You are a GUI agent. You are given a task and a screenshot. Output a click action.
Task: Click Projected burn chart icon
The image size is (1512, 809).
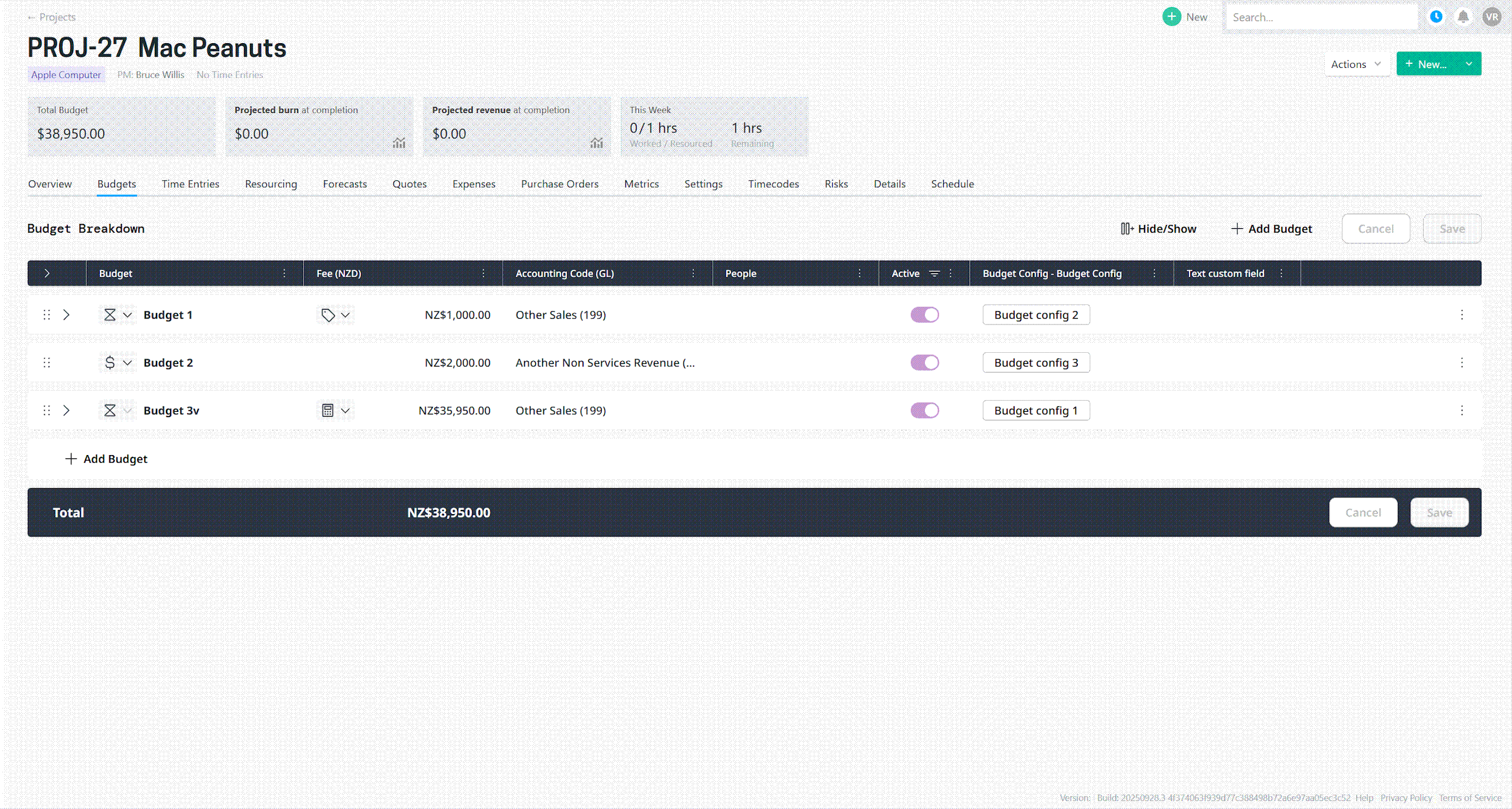click(x=399, y=142)
